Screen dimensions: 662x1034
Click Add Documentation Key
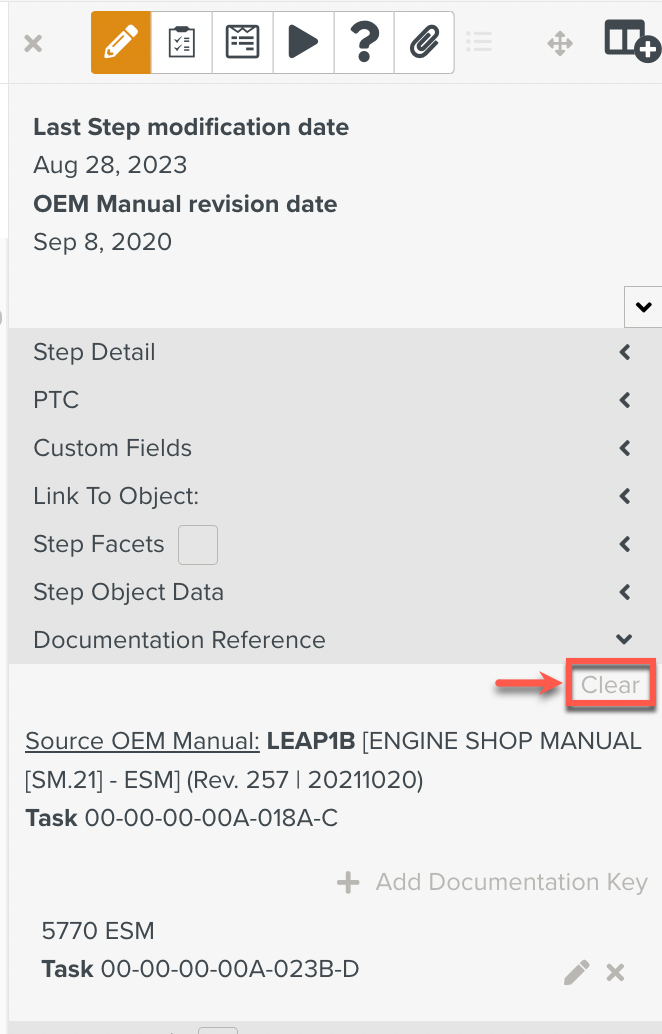pos(492,882)
